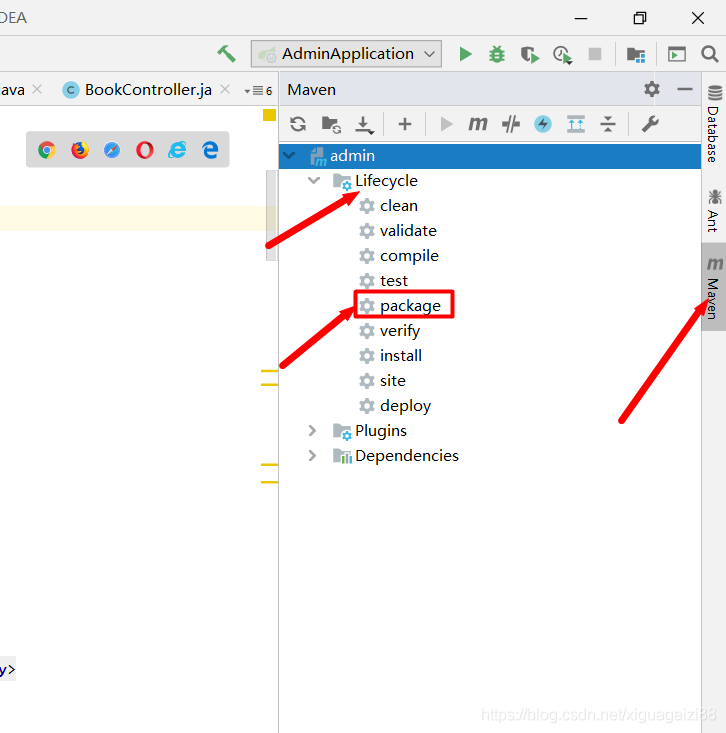Open preview in Chrome browser icon
This screenshot has height=733, width=726.
(x=47, y=150)
